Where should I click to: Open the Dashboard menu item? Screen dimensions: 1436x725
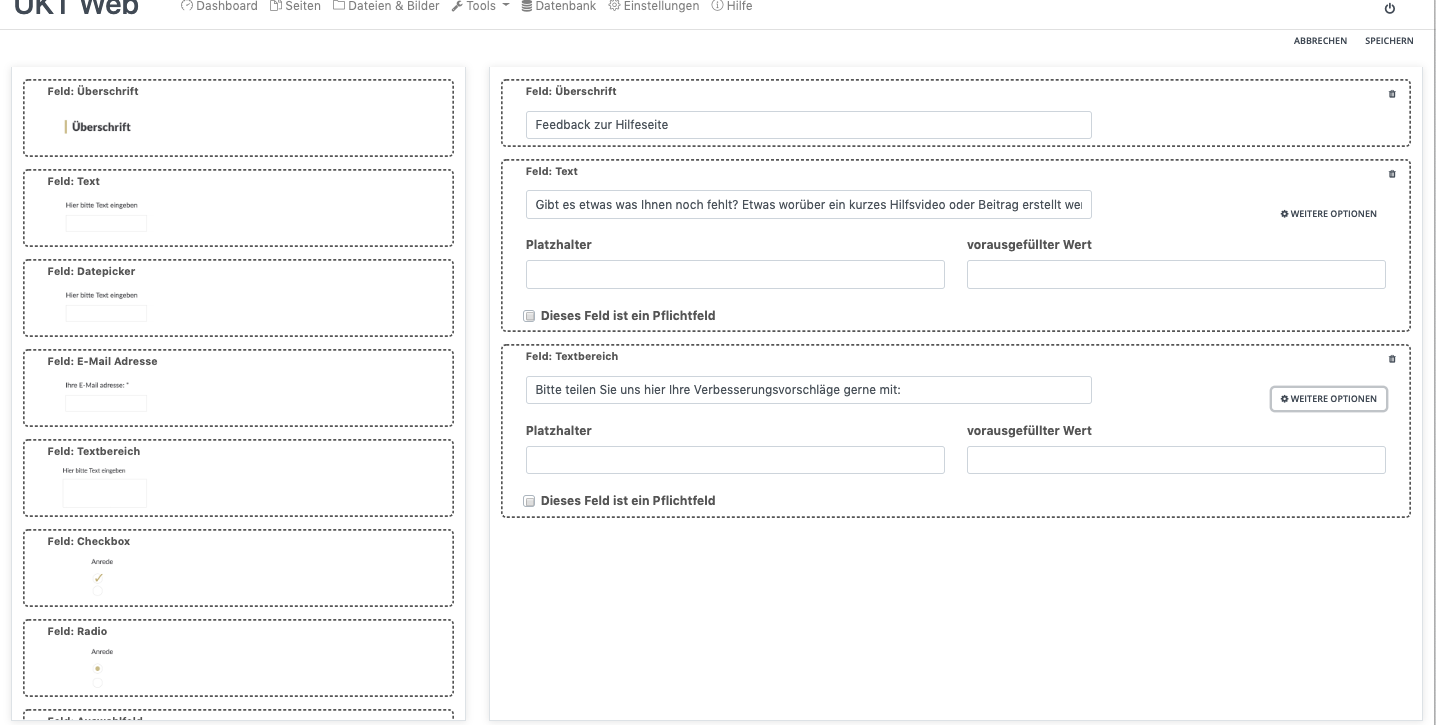219,6
